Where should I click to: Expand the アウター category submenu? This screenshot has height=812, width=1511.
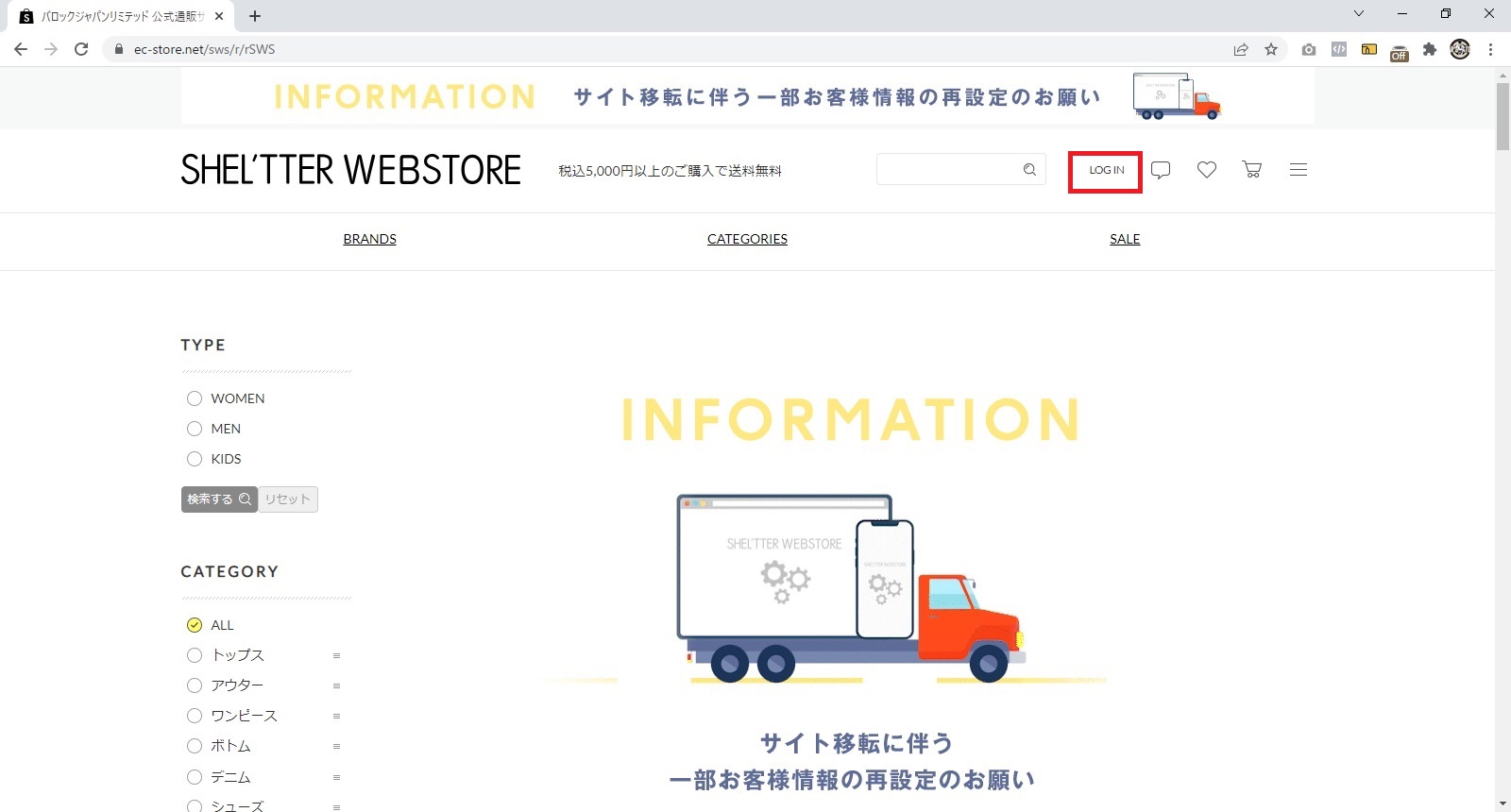(x=336, y=685)
